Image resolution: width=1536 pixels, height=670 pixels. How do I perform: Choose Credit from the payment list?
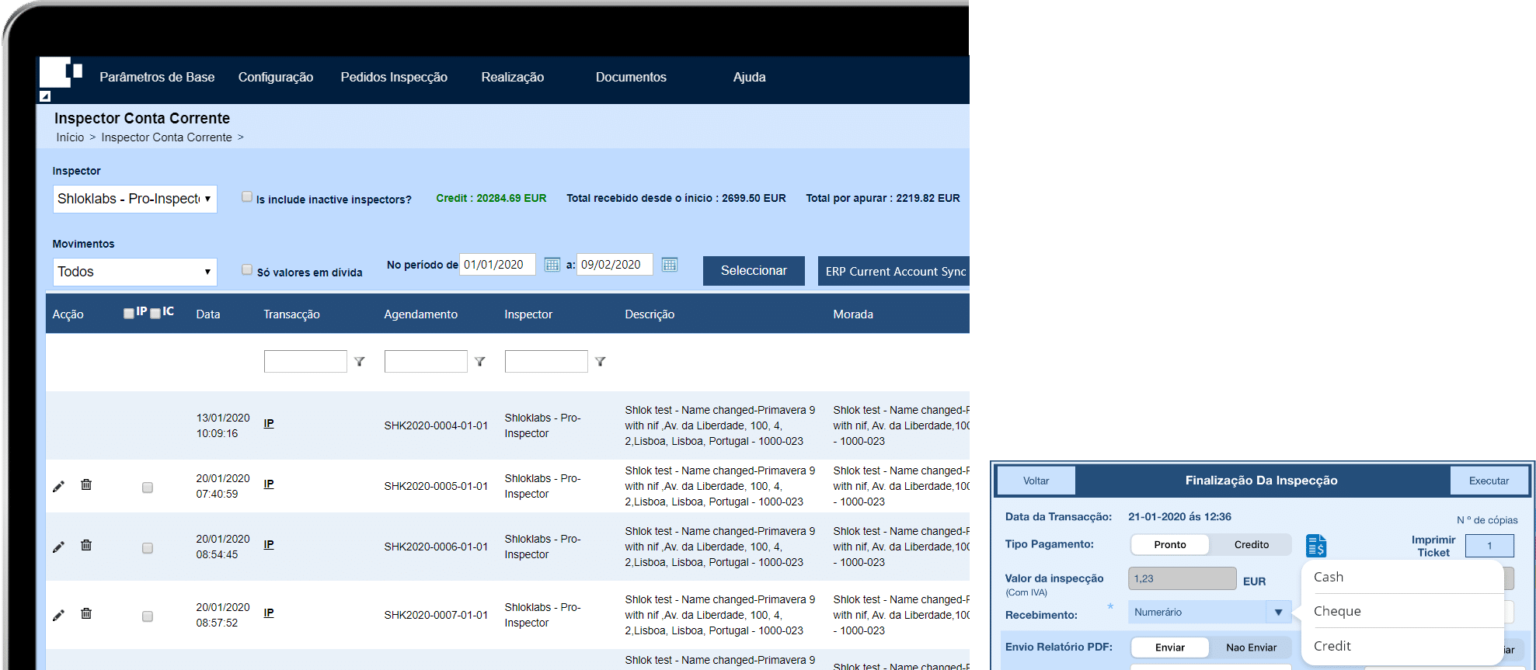click(1402, 646)
